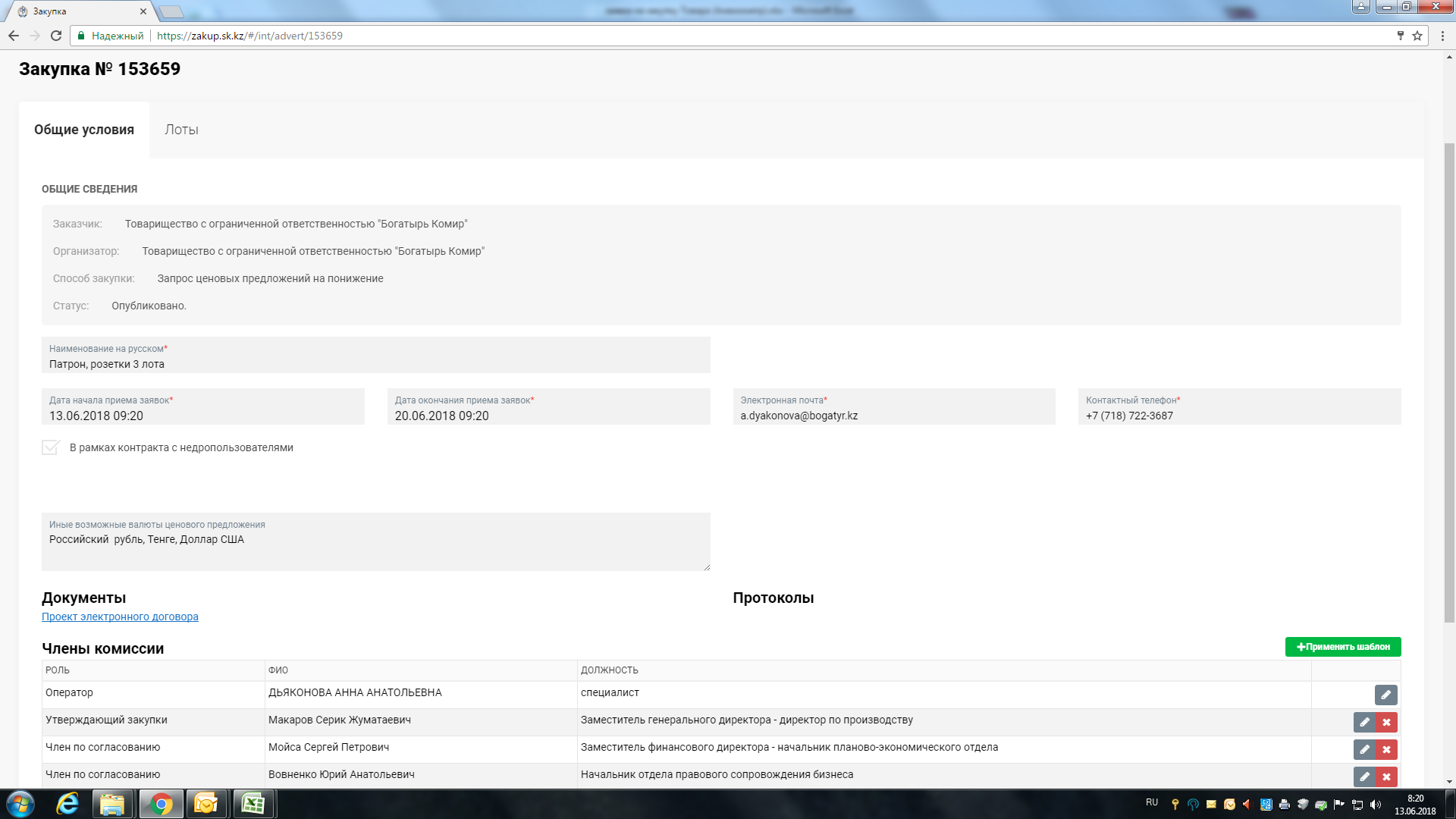Viewport: 1456px width, 819px height.
Task: View the Надежный secure site info
Action: click(111, 36)
